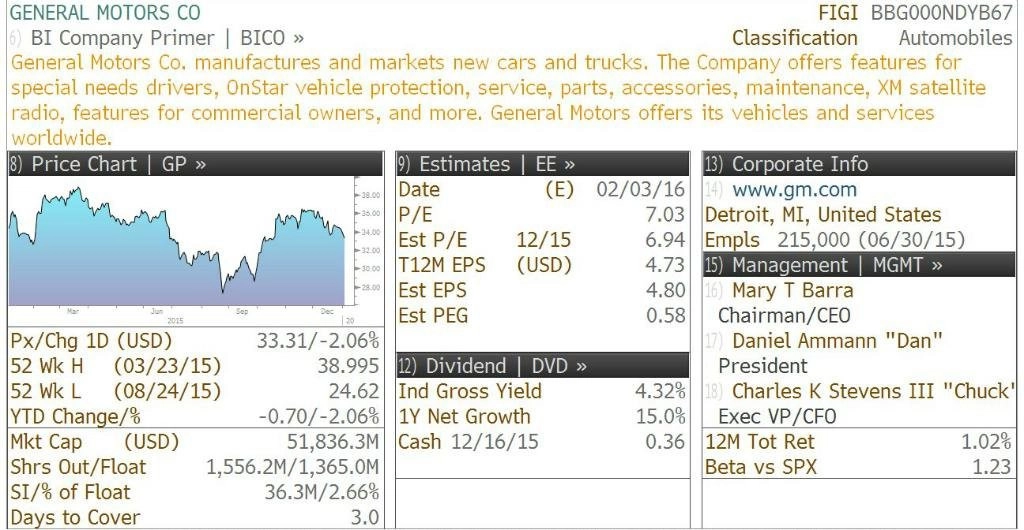The image size is (1024, 530).
Task: Visit the www.gm.com website link
Action: point(794,190)
